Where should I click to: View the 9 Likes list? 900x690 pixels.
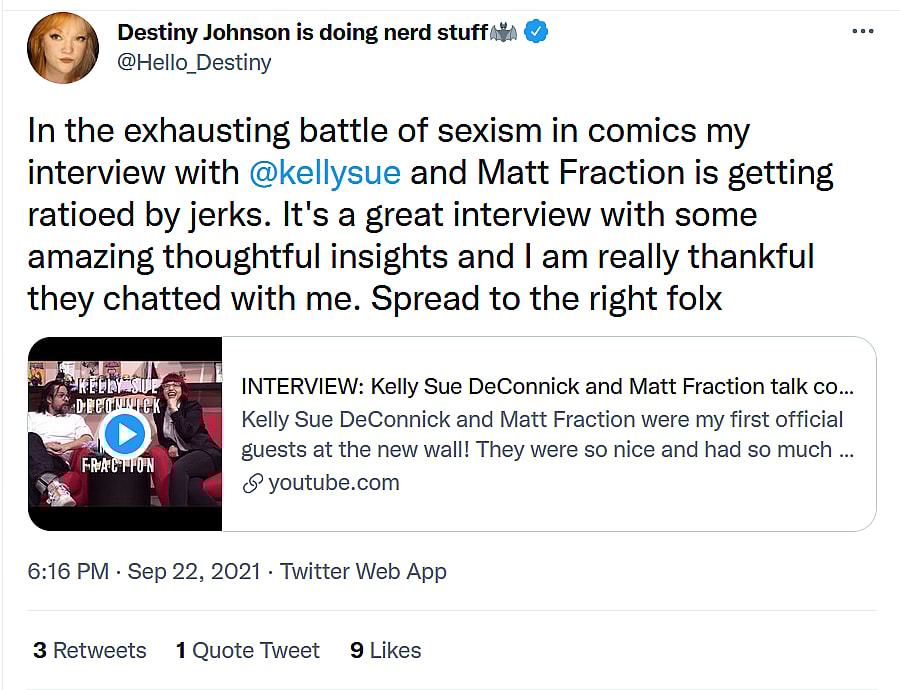(x=385, y=650)
